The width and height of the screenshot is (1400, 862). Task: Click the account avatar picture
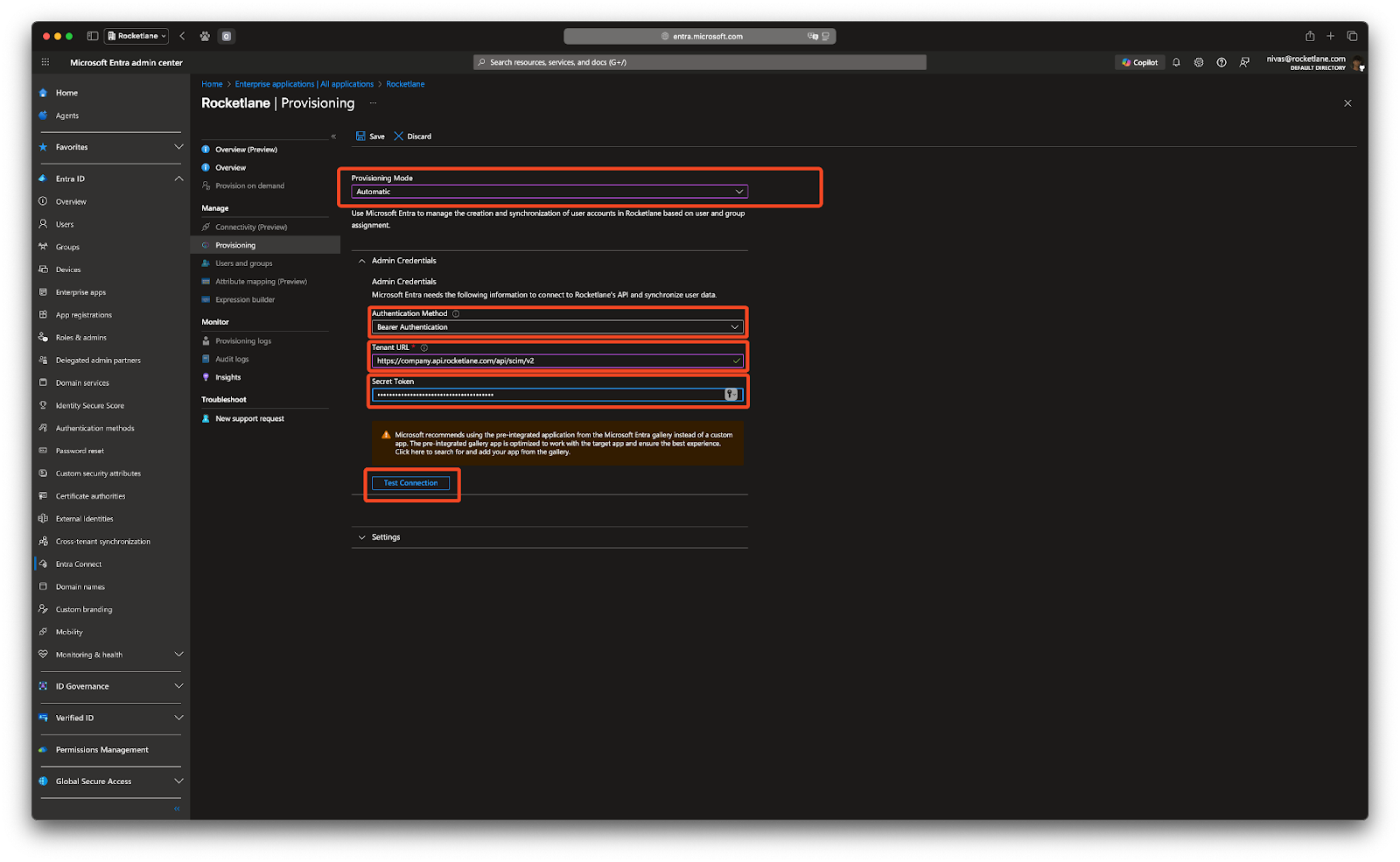(1358, 63)
